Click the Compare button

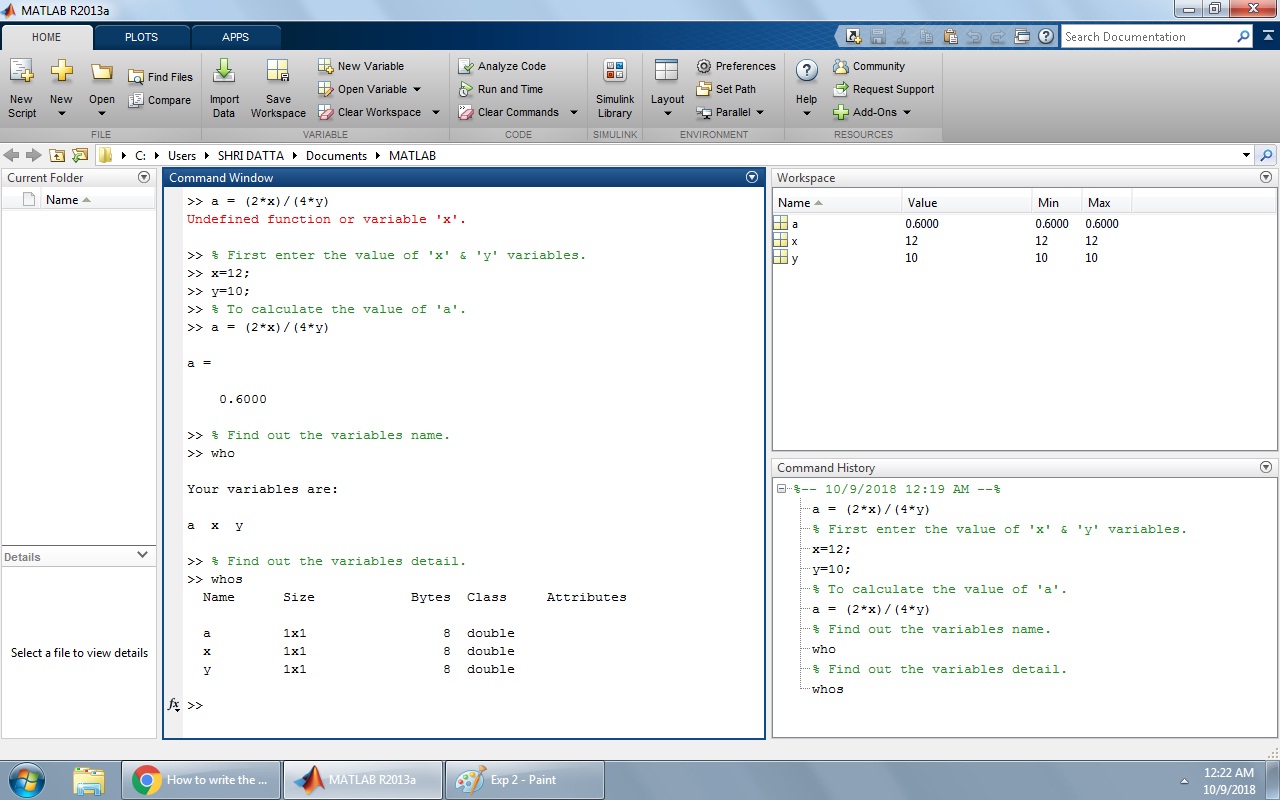tap(160, 100)
